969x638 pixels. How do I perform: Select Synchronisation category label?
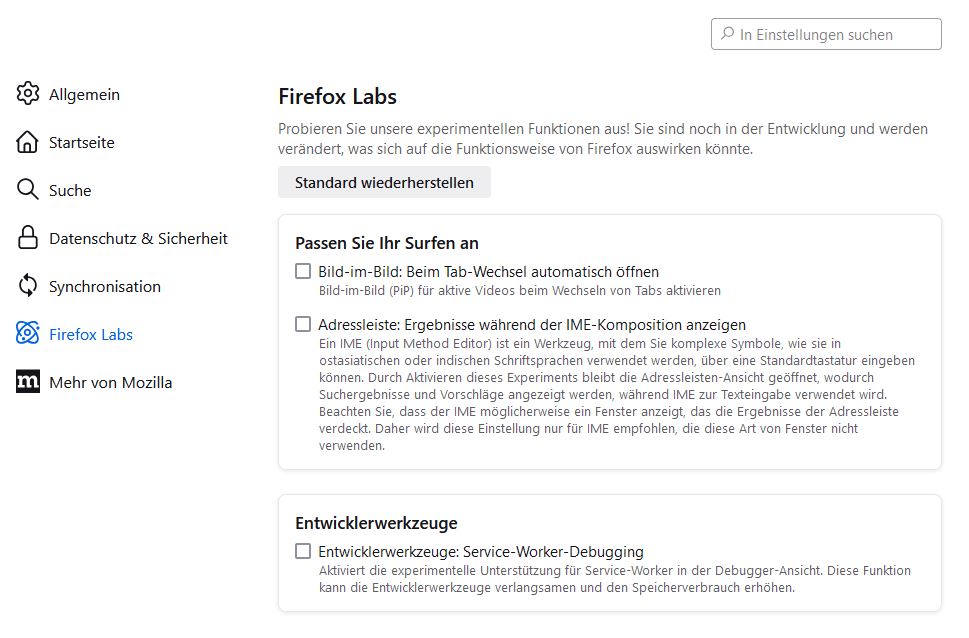click(105, 286)
